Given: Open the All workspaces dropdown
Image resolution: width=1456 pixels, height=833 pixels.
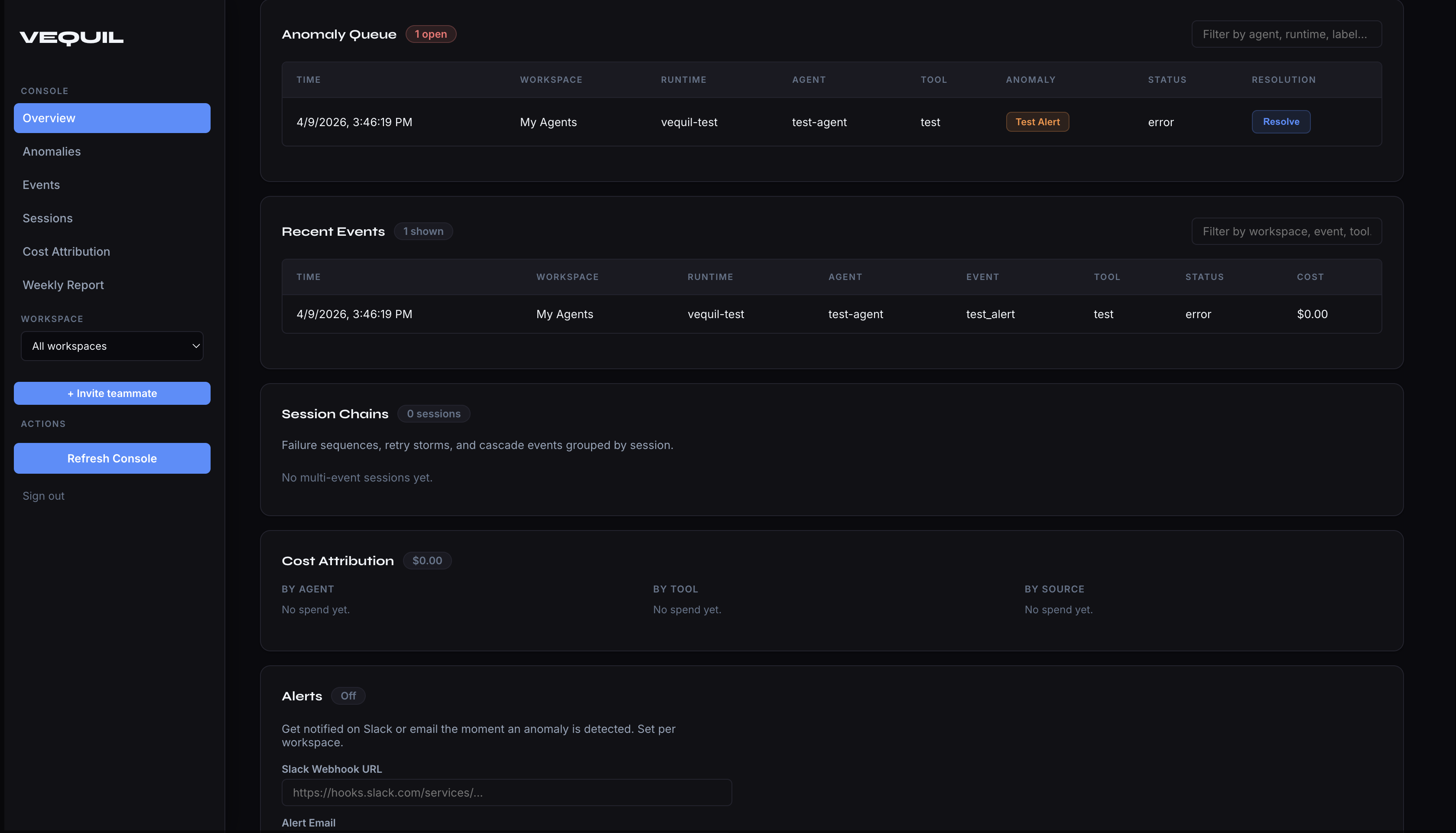Looking at the screenshot, I should 112,346.
